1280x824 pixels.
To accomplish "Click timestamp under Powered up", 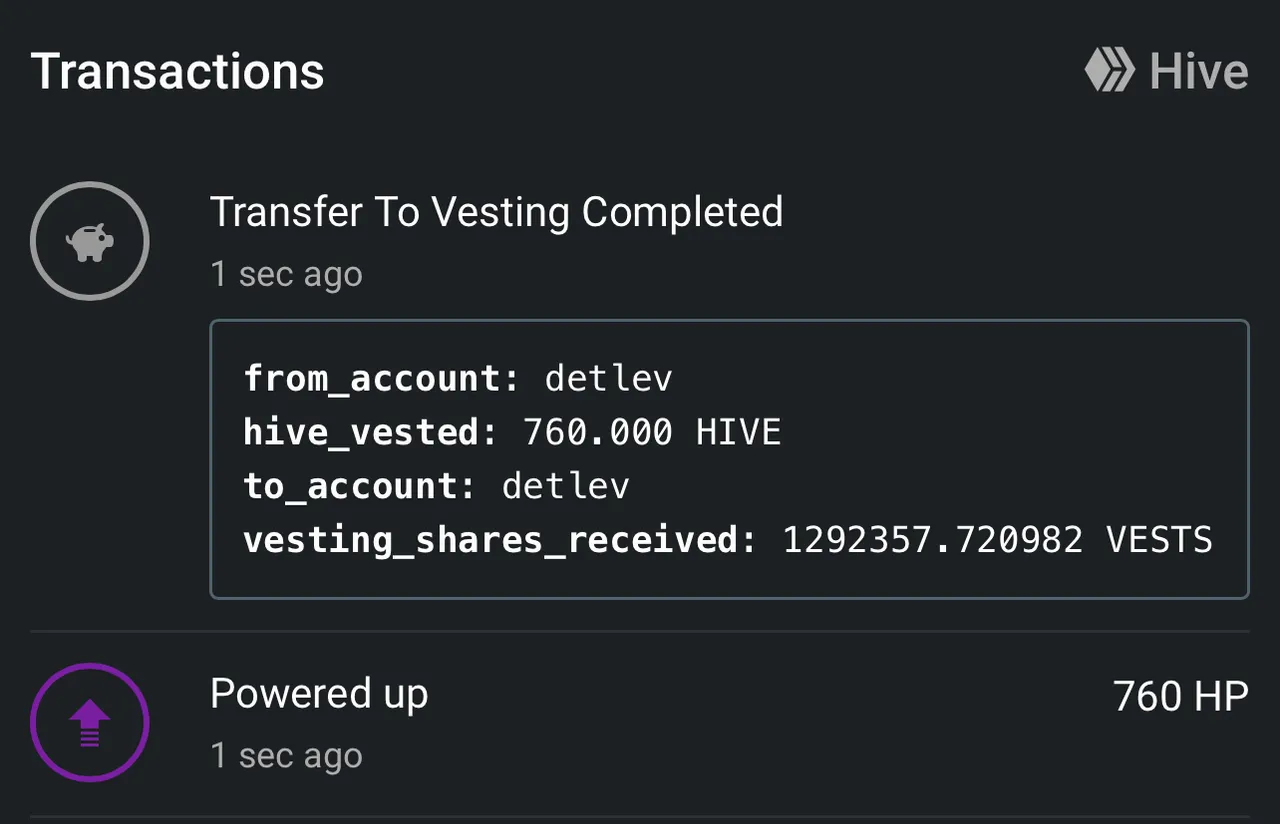I will pyautogui.click(x=286, y=756).
